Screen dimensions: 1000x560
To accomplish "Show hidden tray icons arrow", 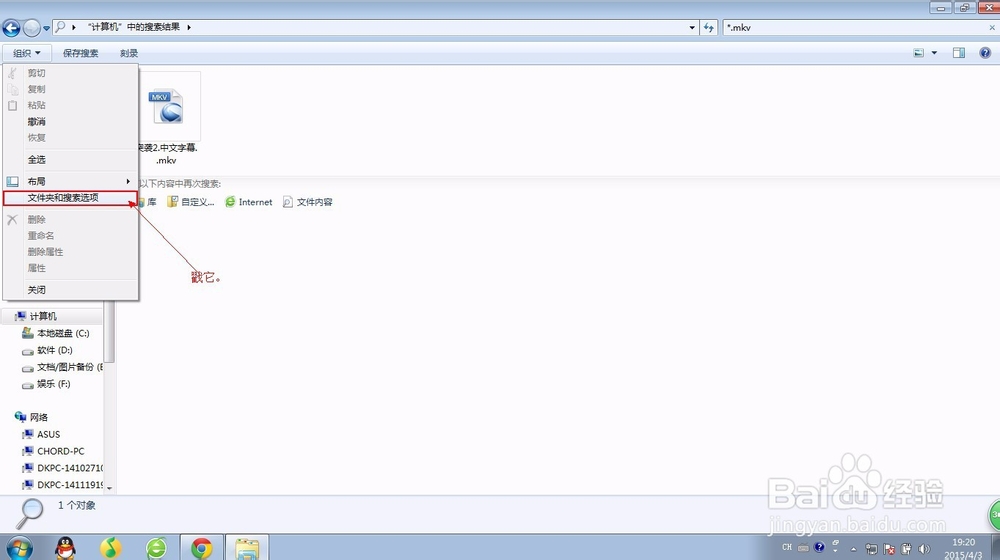I will 853,549.
